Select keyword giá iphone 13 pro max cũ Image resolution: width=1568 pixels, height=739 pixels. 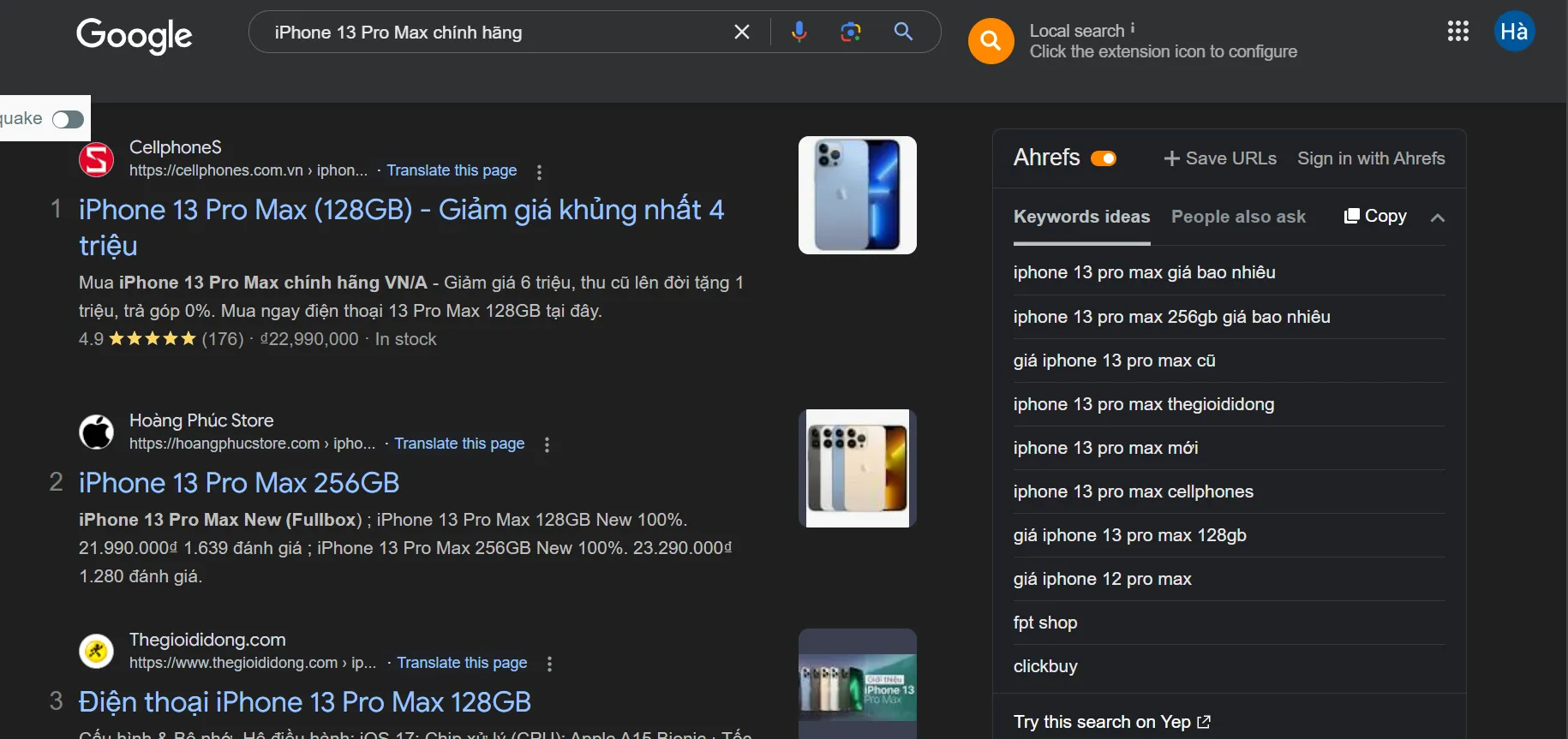coord(1114,361)
